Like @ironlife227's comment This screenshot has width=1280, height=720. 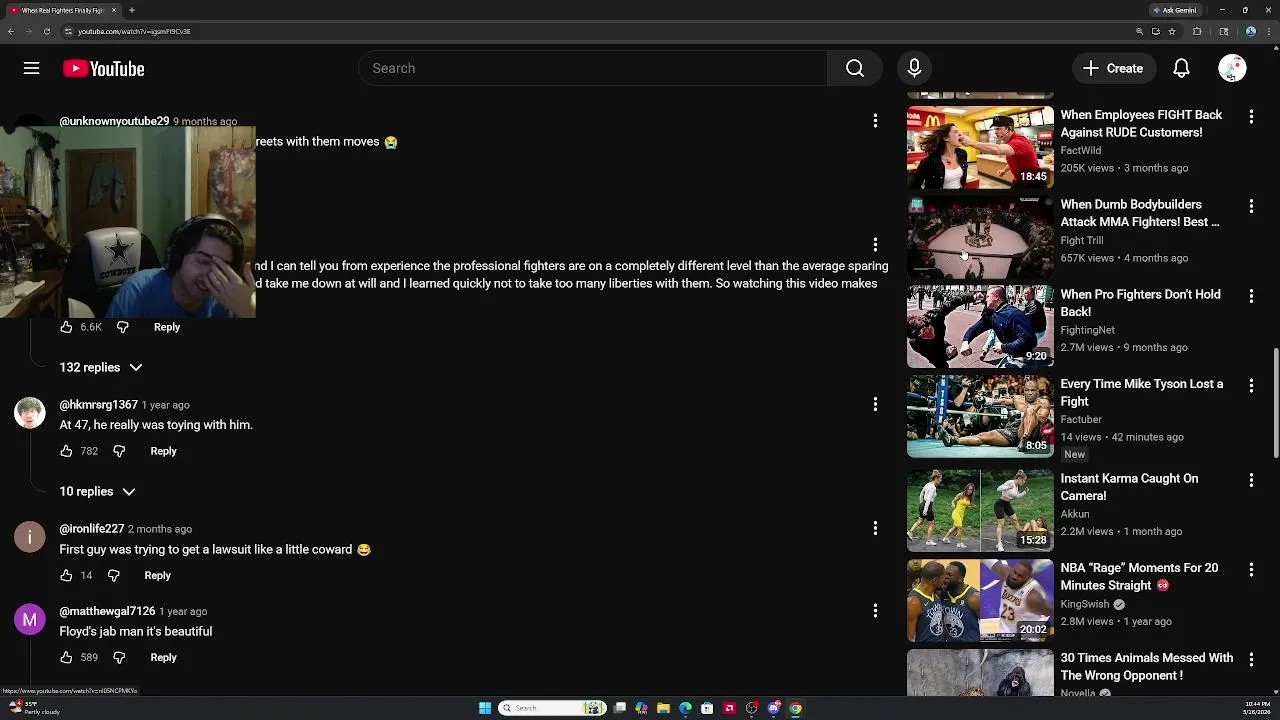coord(66,575)
